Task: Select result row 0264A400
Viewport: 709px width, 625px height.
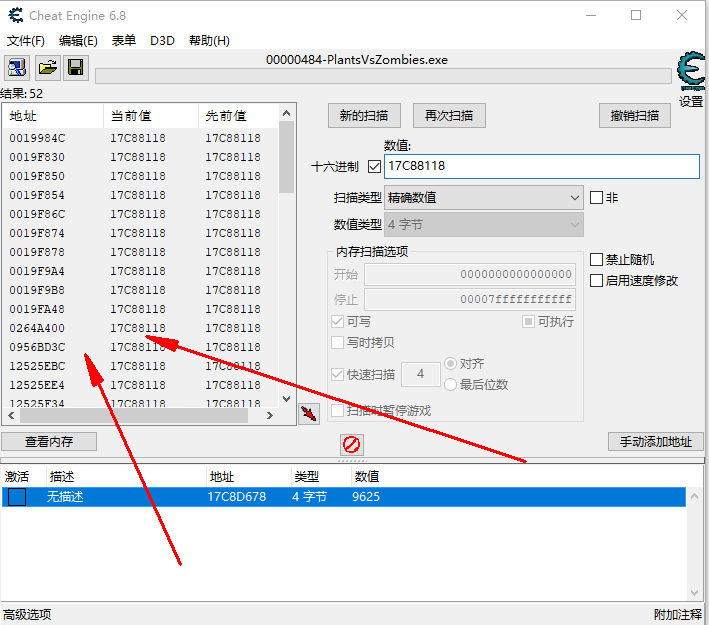Action: [140, 328]
